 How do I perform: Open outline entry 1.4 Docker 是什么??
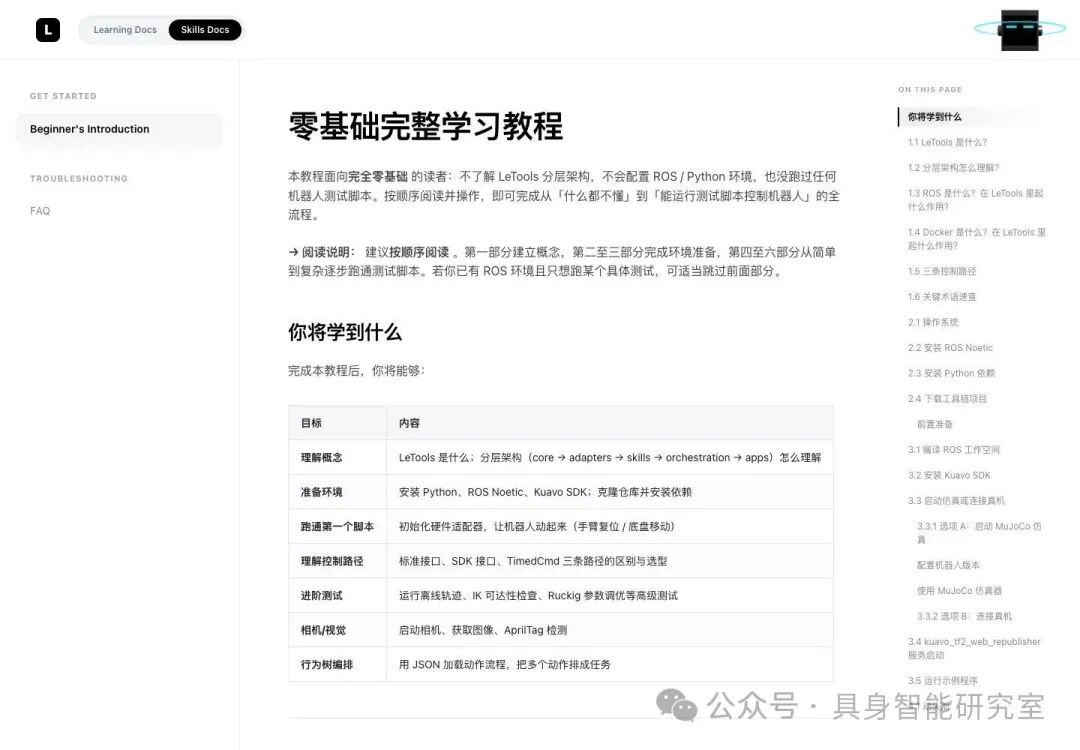977,239
